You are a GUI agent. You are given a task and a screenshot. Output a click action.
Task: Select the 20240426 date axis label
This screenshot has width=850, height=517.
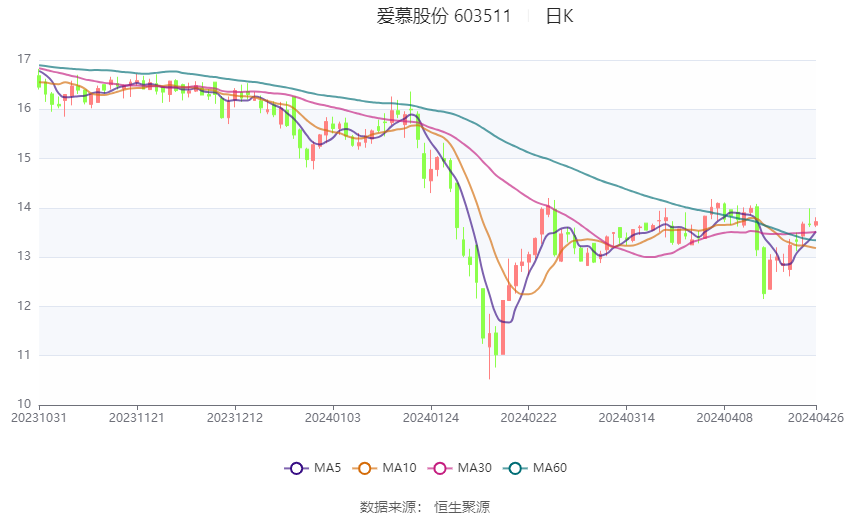[816, 418]
